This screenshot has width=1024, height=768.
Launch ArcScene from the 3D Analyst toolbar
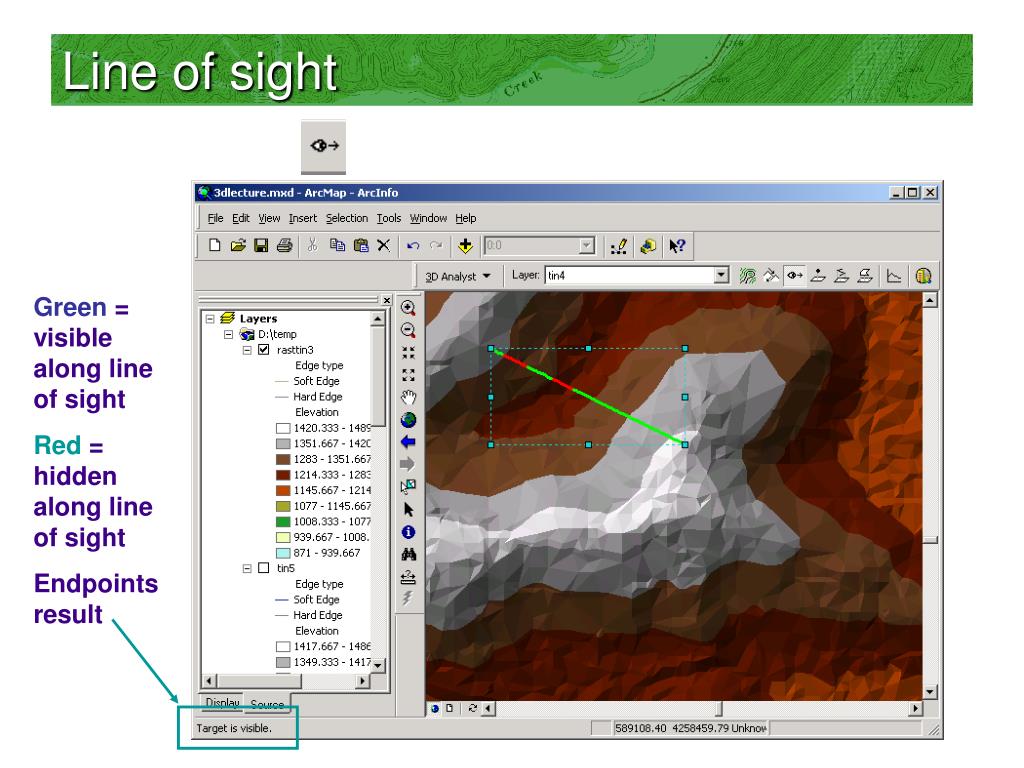[x=923, y=276]
